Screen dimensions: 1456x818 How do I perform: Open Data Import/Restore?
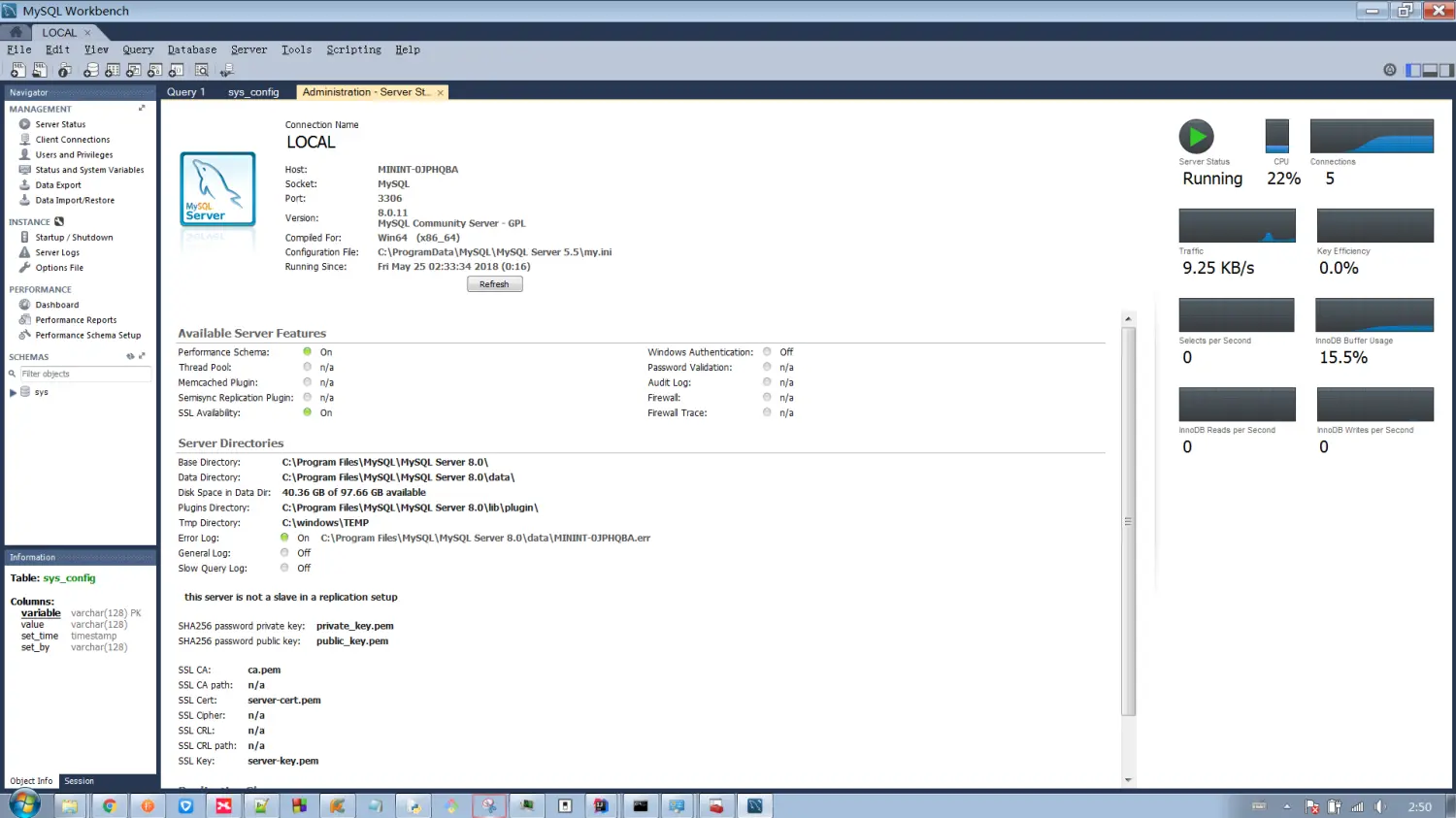click(x=75, y=201)
